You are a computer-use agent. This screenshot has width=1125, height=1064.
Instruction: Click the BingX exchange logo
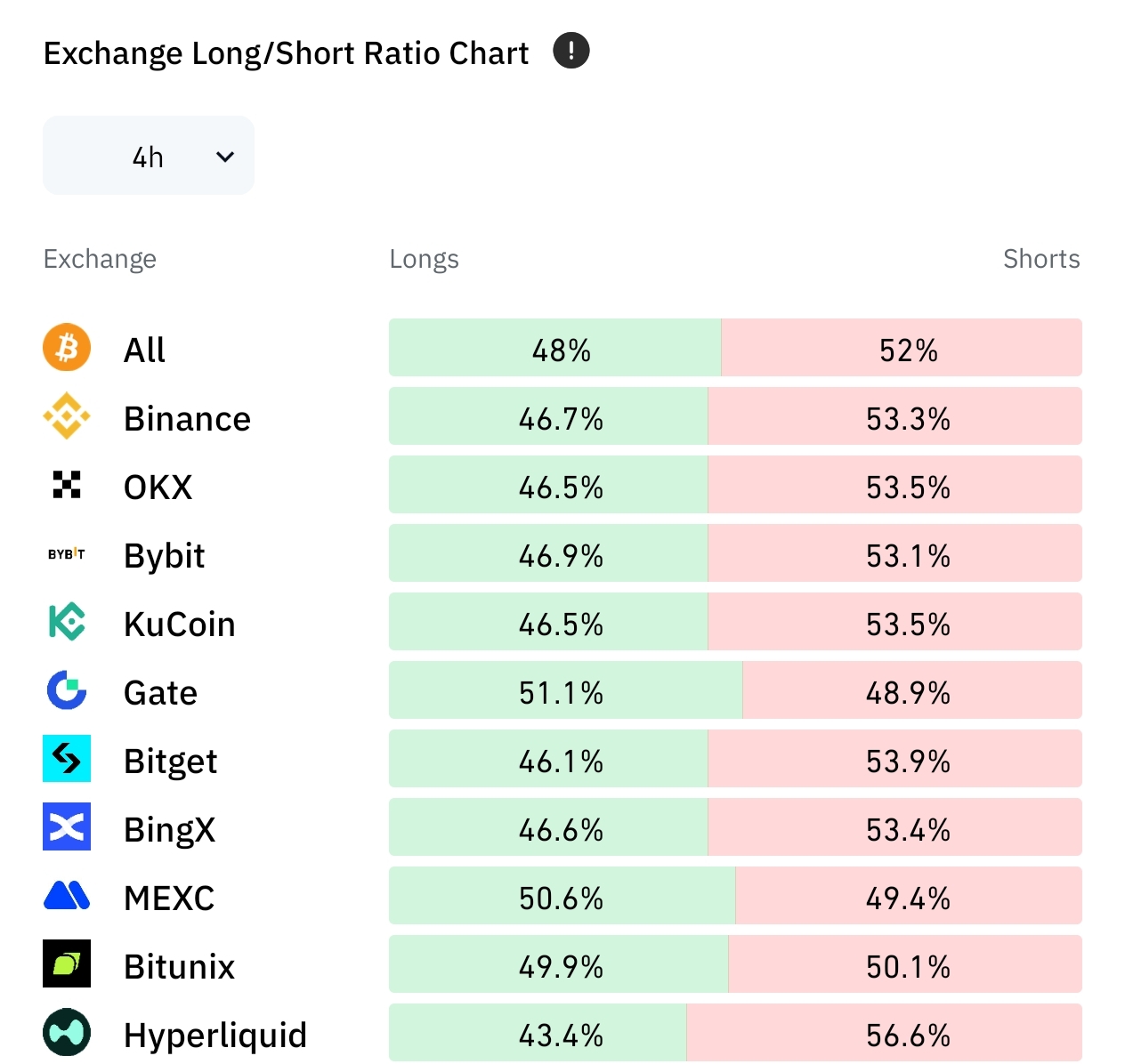click(67, 827)
